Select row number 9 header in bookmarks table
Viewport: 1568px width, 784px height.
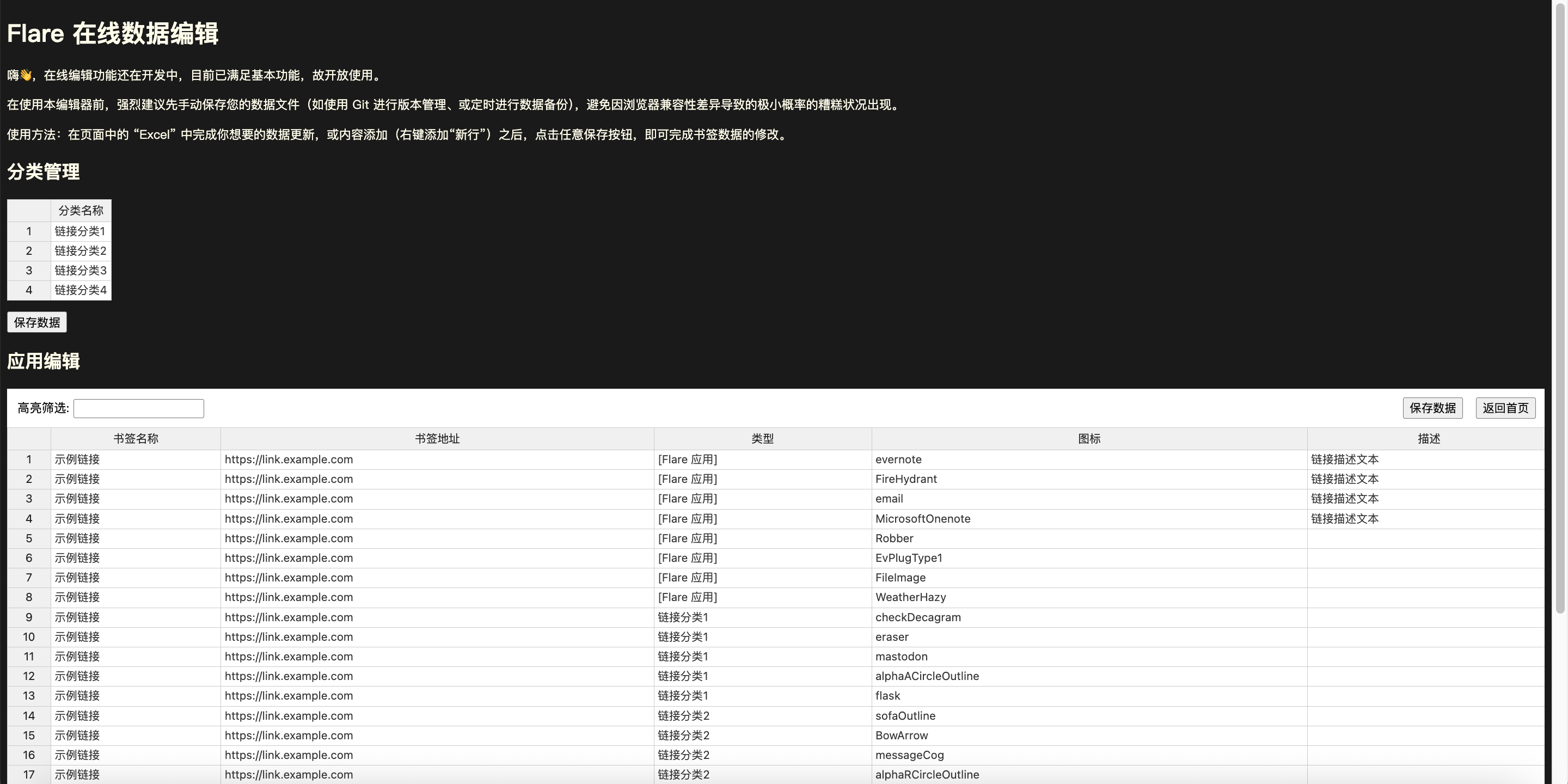click(x=29, y=617)
